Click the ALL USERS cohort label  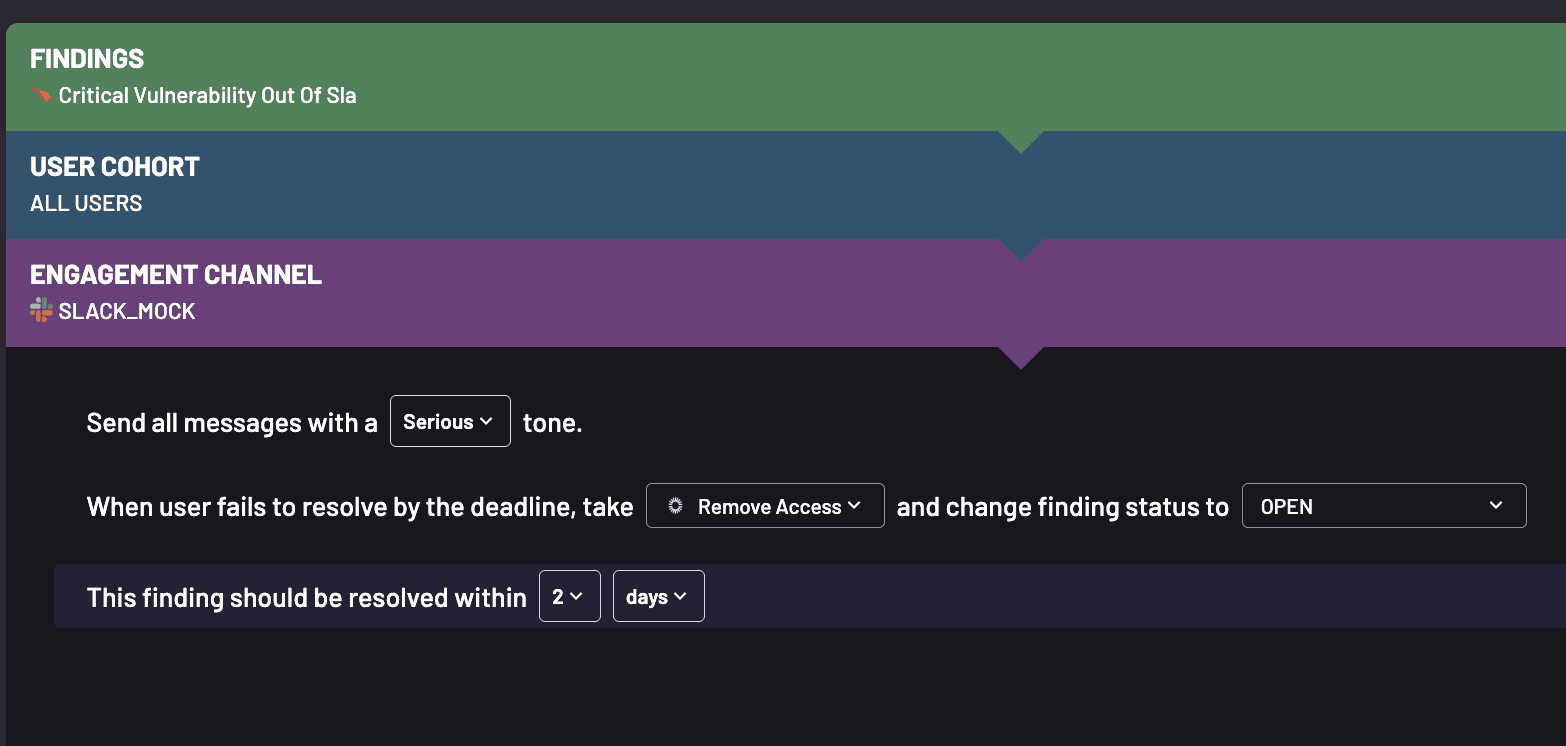tap(87, 203)
